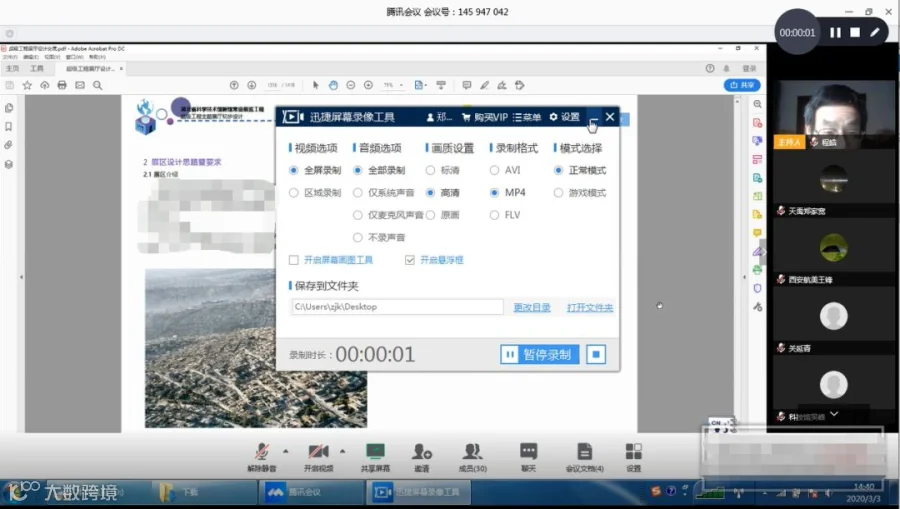Choose 仅系统声音 audio option
Screen dimensions: 900x509
(x=383, y=193)
